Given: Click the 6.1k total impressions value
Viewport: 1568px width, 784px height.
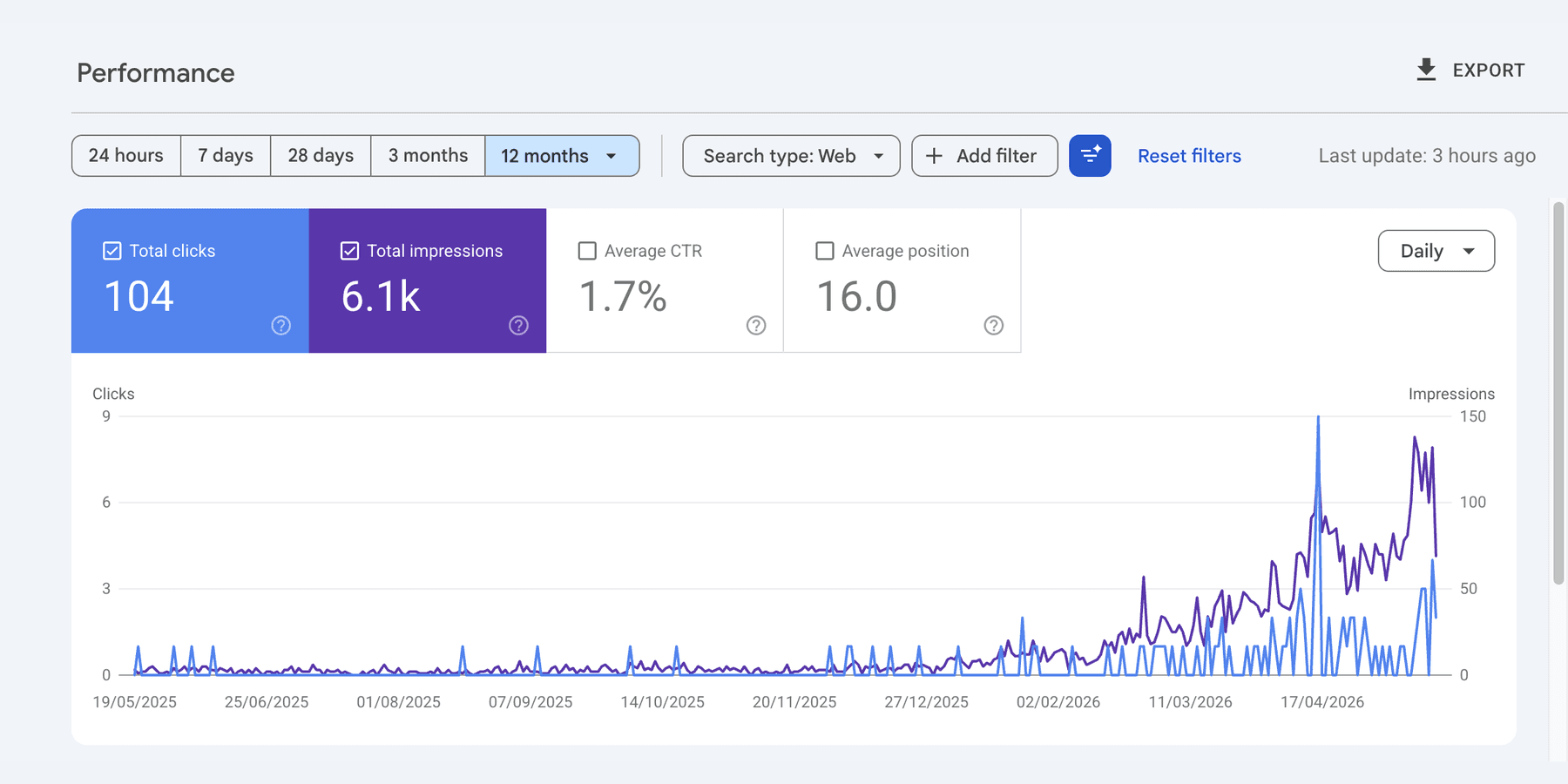Looking at the screenshot, I should click(381, 297).
